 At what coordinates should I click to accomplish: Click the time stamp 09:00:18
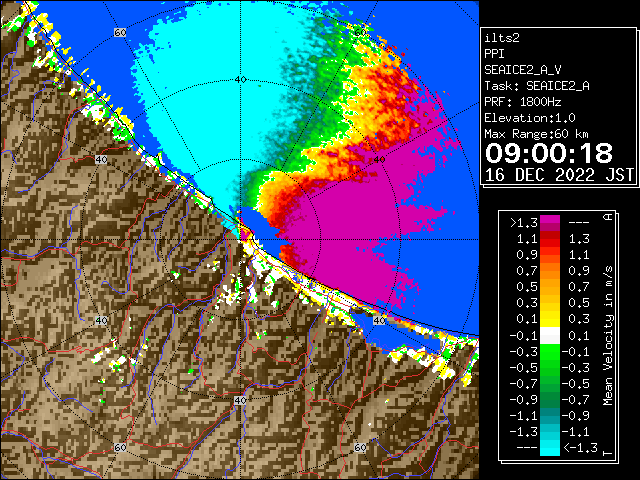pos(549,153)
